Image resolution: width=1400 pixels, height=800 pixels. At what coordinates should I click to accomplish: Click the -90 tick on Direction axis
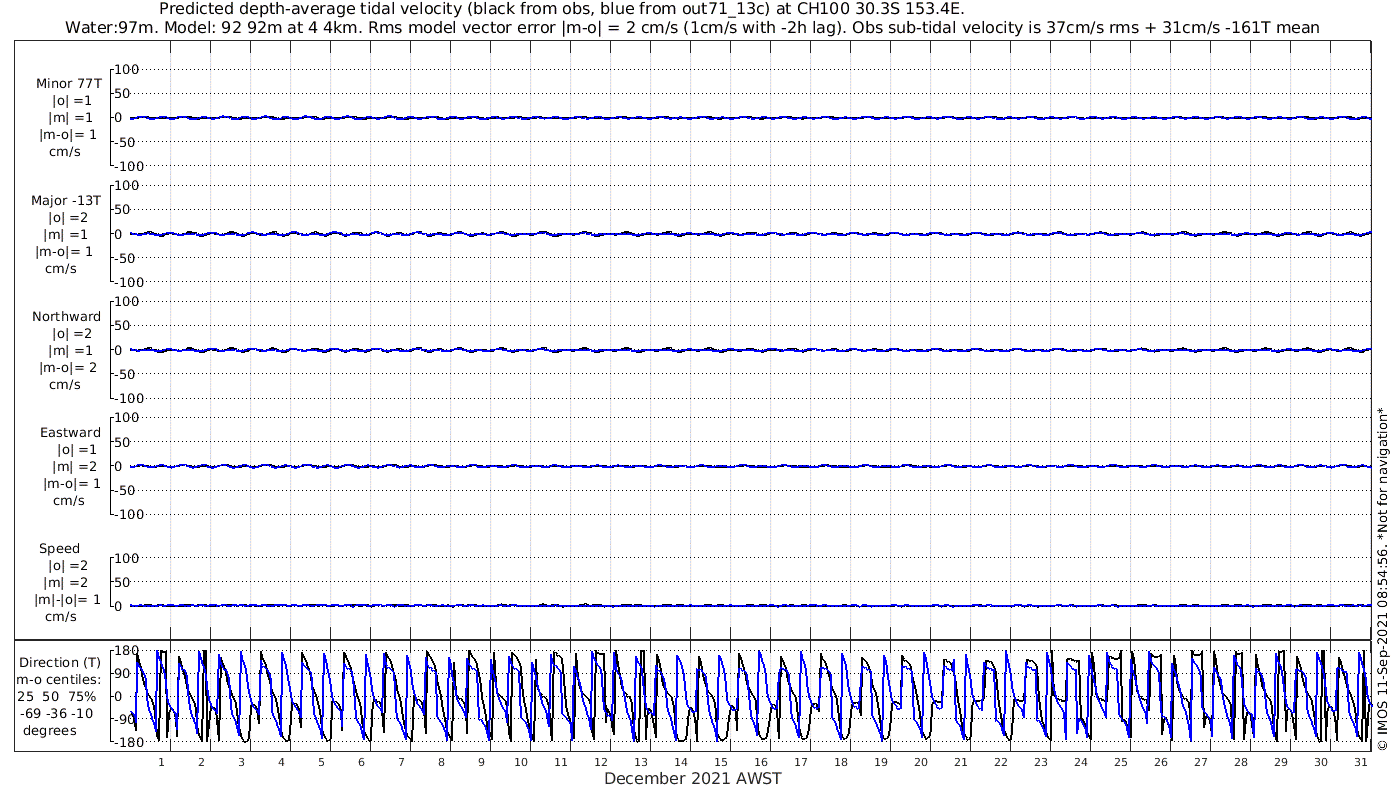click(x=124, y=719)
